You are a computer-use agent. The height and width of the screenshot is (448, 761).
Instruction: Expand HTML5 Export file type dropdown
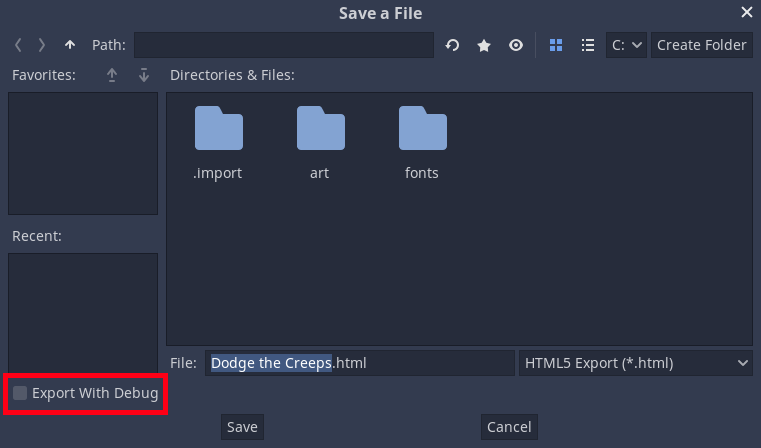636,363
